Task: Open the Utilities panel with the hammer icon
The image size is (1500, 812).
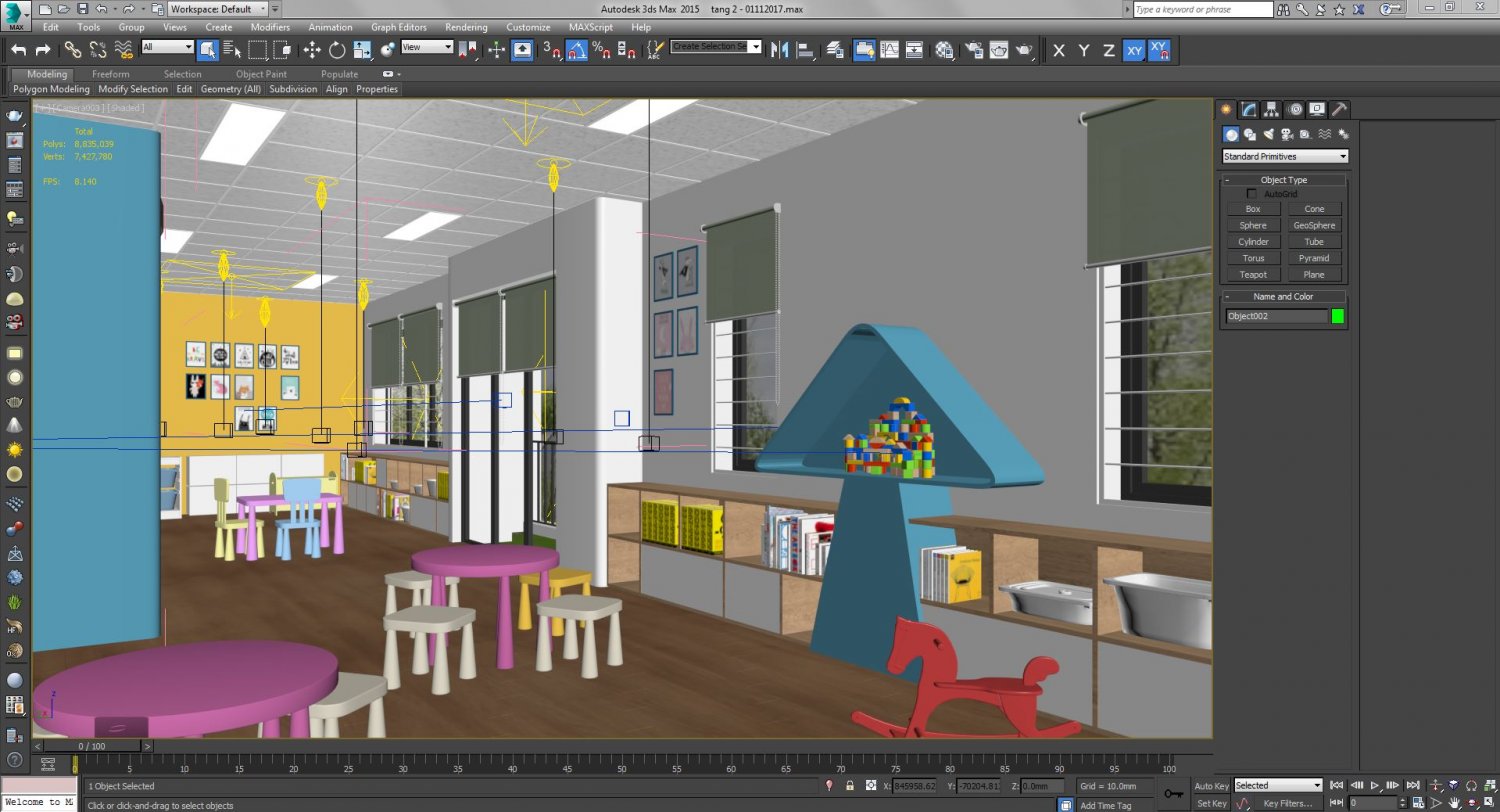Action: 1340,109
